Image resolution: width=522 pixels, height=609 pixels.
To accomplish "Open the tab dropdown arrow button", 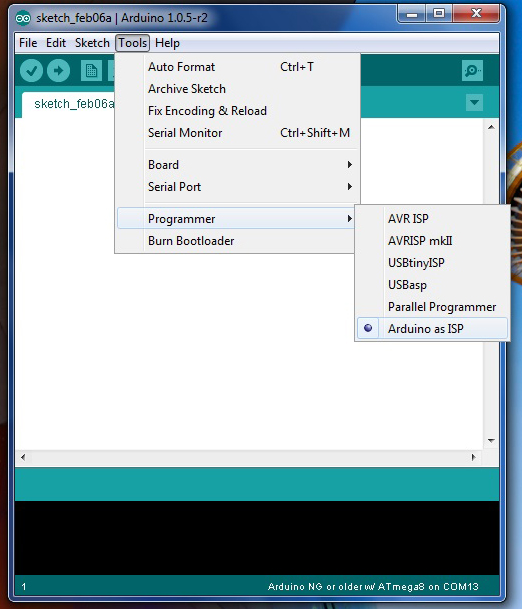I will coord(474,103).
